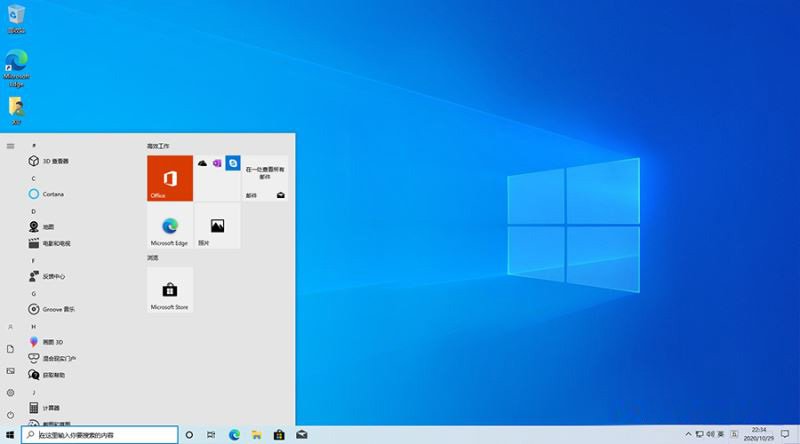800x444 pixels.
Task: Click the G letter header in app list
Action: tap(34, 293)
